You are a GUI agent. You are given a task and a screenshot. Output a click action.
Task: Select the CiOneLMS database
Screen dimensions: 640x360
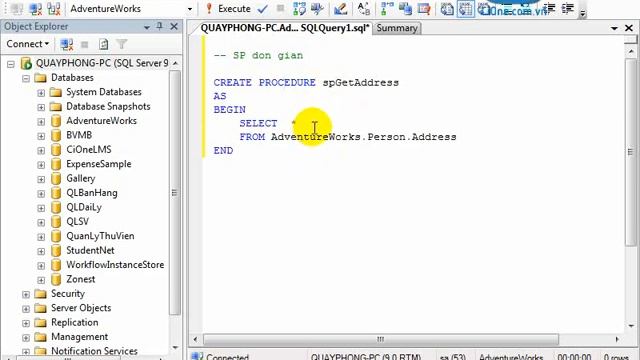89,149
